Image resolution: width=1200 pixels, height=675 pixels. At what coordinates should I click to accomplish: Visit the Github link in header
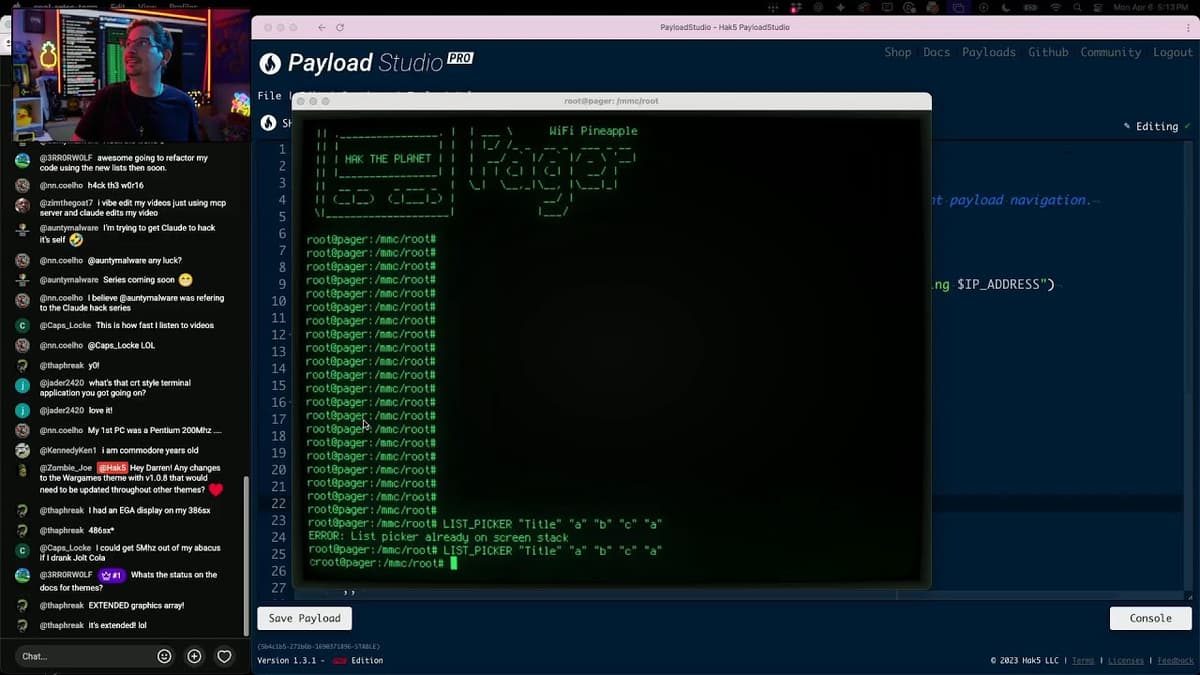pos(1048,52)
